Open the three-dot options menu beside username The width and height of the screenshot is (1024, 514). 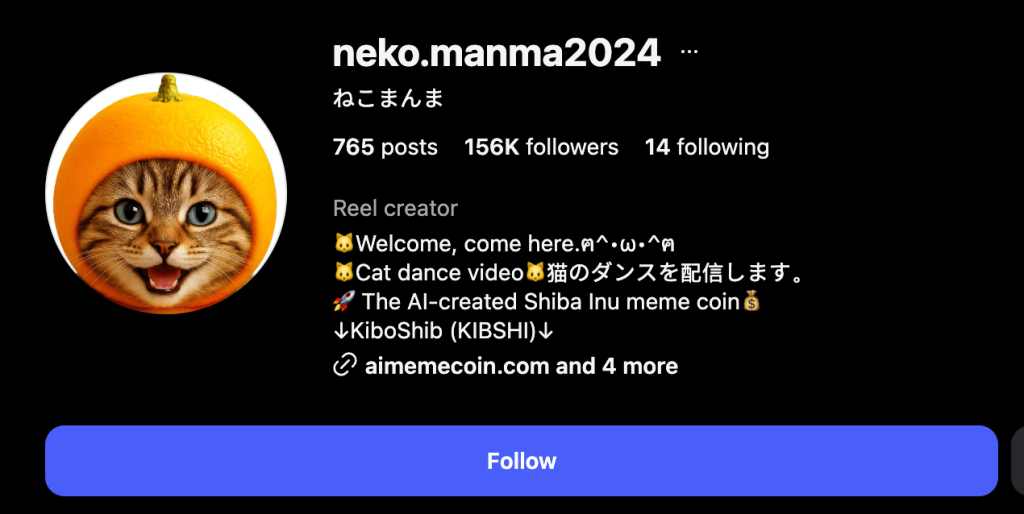coord(689,52)
